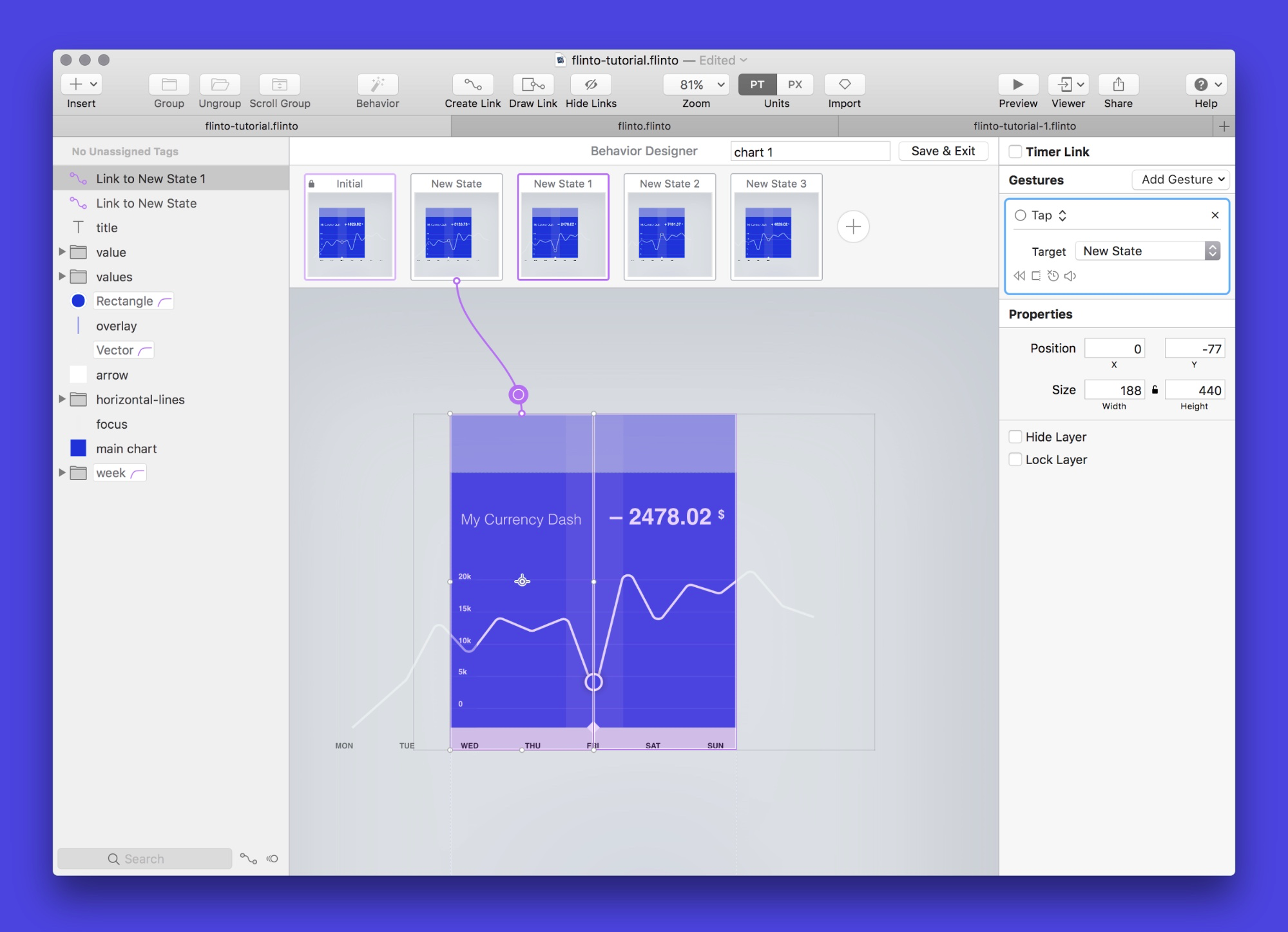Select the New State 1 thumbnail
Screen dimensions: 1288x932
click(x=563, y=227)
